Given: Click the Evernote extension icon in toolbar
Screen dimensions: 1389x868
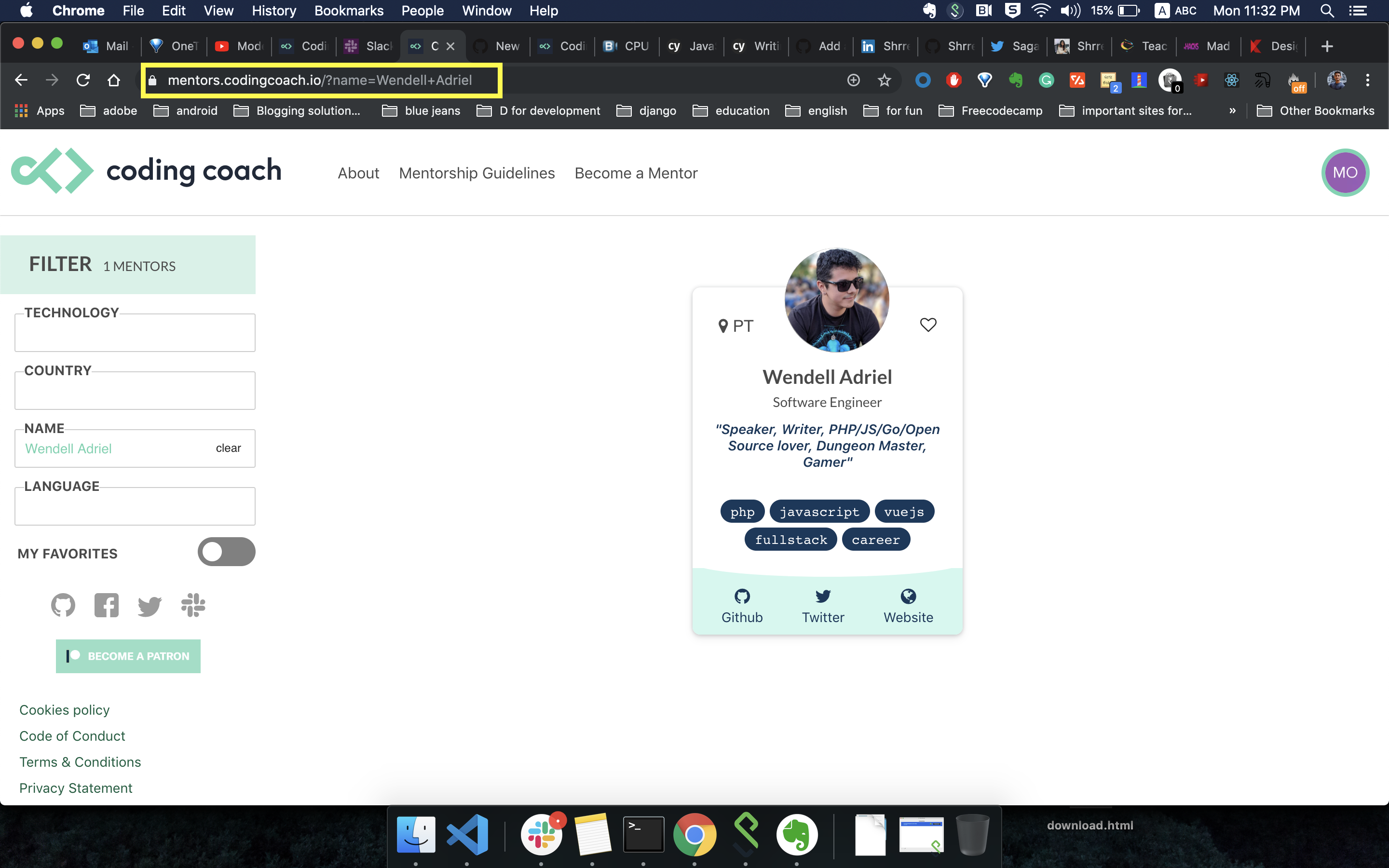Looking at the screenshot, I should click(x=1015, y=80).
